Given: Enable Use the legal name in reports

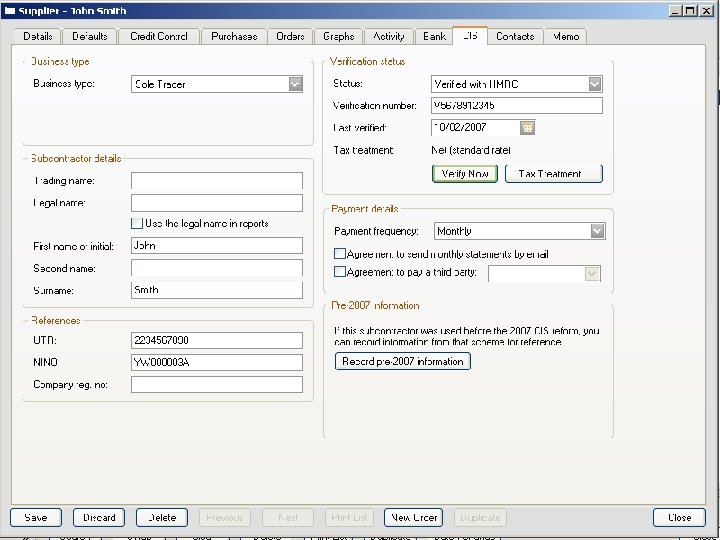Looking at the screenshot, I should (137, 224).
